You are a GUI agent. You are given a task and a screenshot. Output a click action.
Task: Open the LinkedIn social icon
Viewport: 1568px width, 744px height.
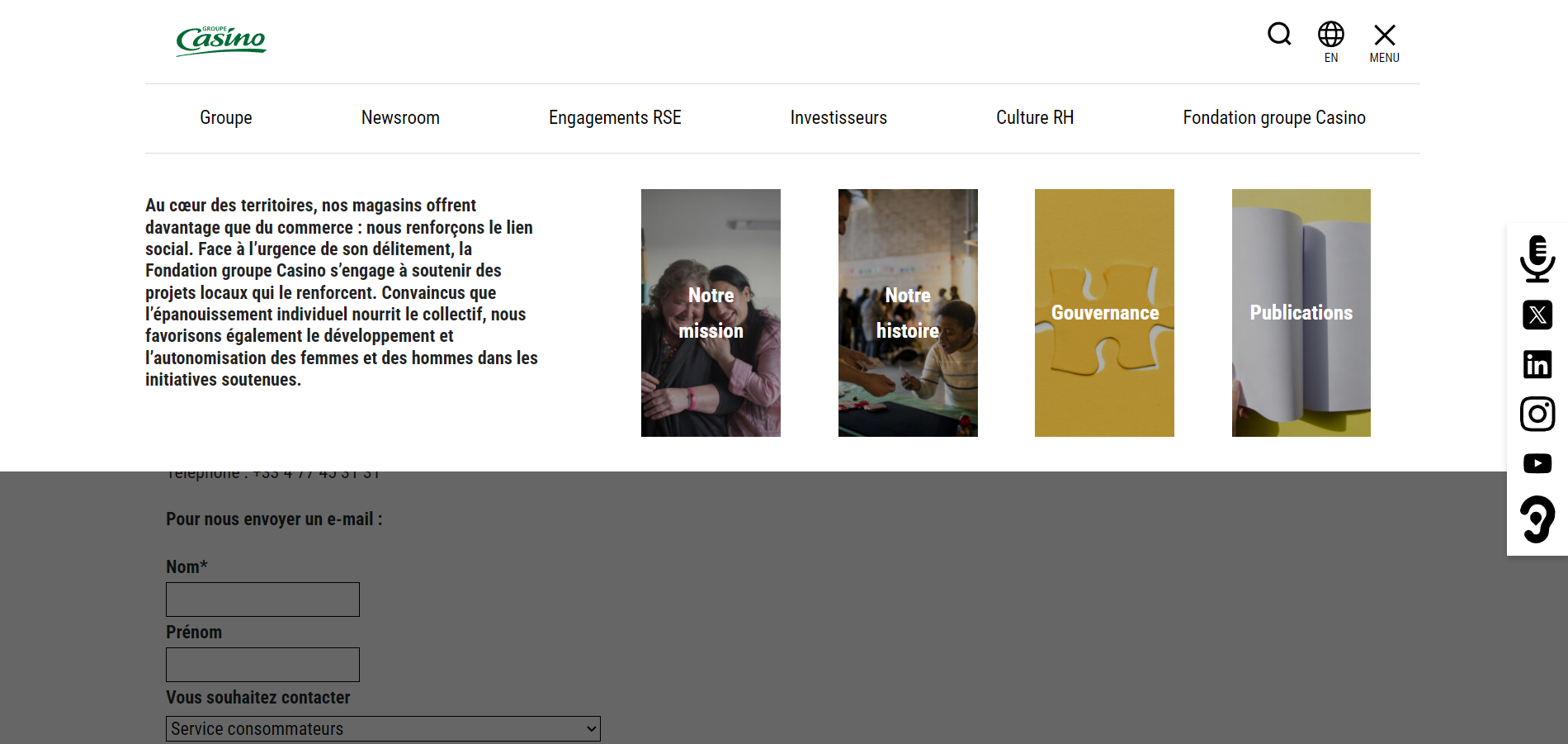pyautogui.click(x=1537, y=364)
